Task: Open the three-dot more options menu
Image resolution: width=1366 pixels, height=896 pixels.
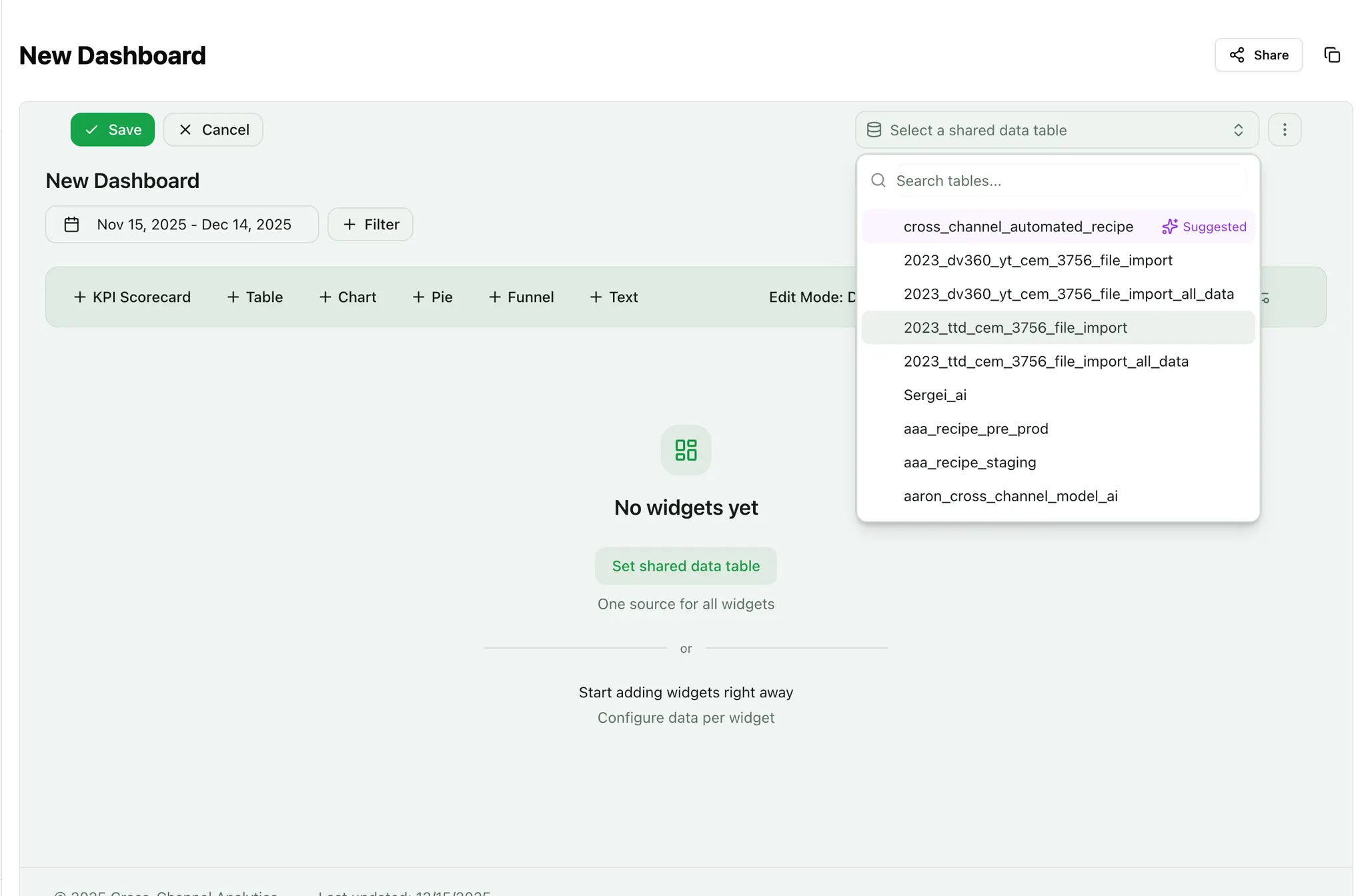Action: coord(1284,130)
